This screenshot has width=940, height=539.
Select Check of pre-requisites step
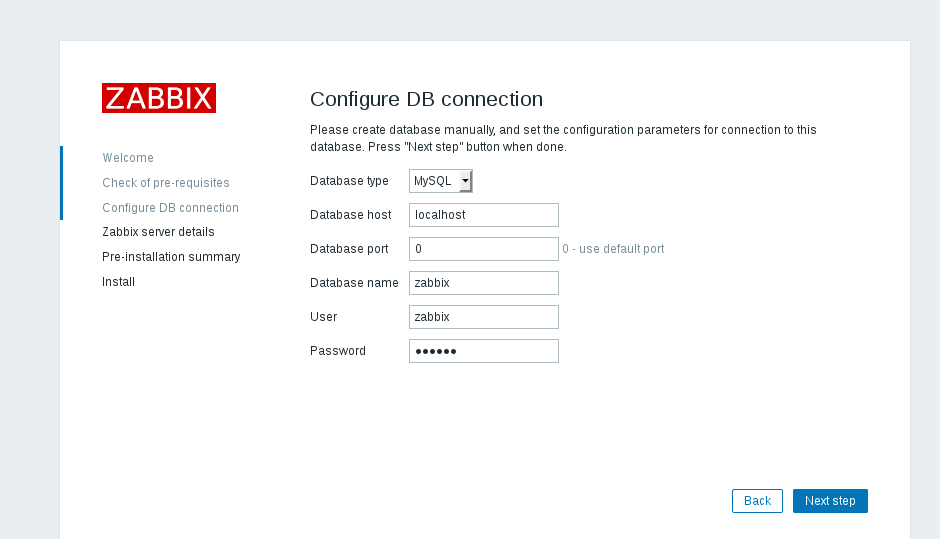165,183
